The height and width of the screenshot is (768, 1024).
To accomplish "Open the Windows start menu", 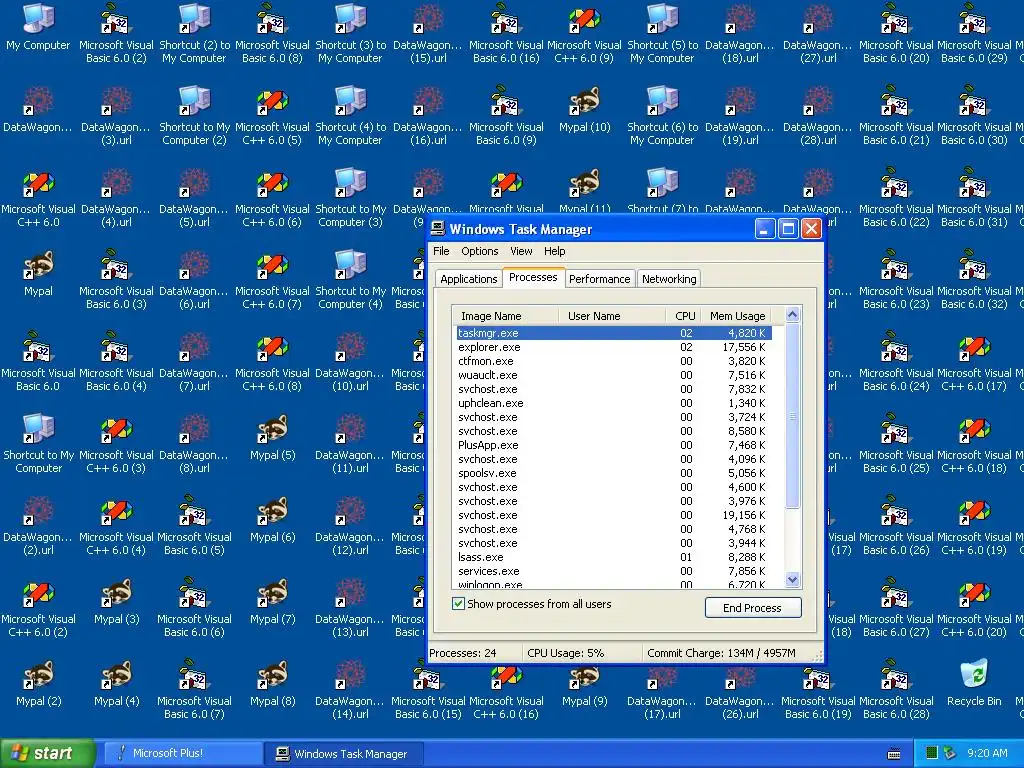I will click(x=48, y=753).
